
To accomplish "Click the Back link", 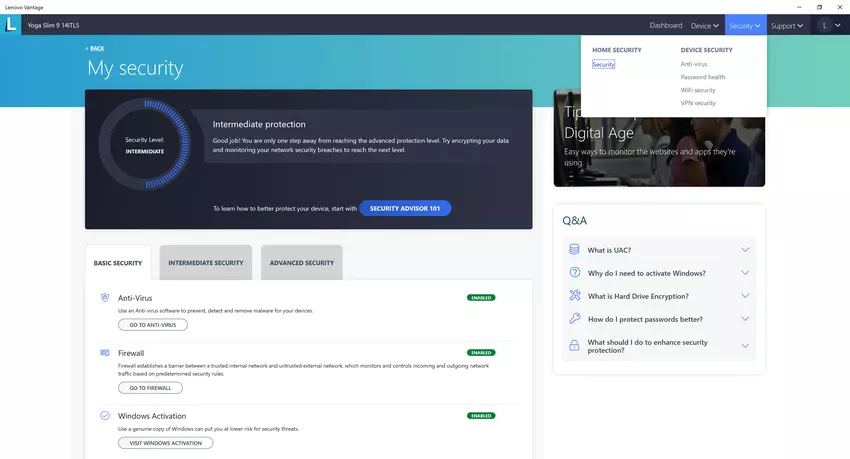I will (95, 48).
